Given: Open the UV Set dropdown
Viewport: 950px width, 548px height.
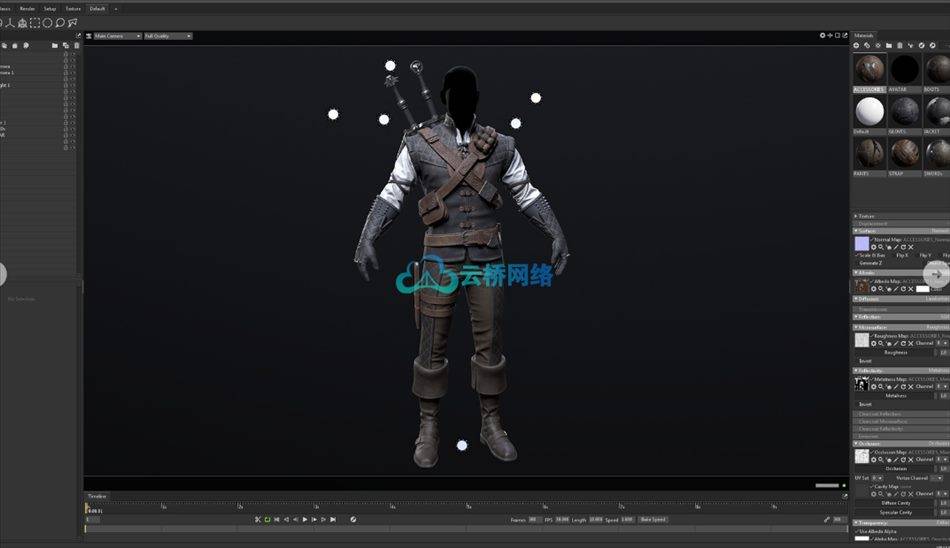Looking at the screenshot, I should tap(877, 478).
